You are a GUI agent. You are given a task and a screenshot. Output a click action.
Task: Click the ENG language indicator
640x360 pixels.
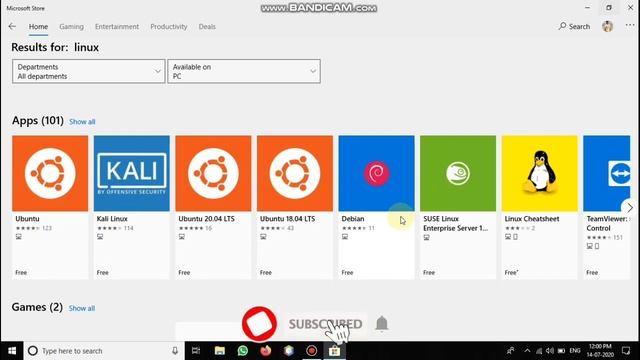point(575,351)
